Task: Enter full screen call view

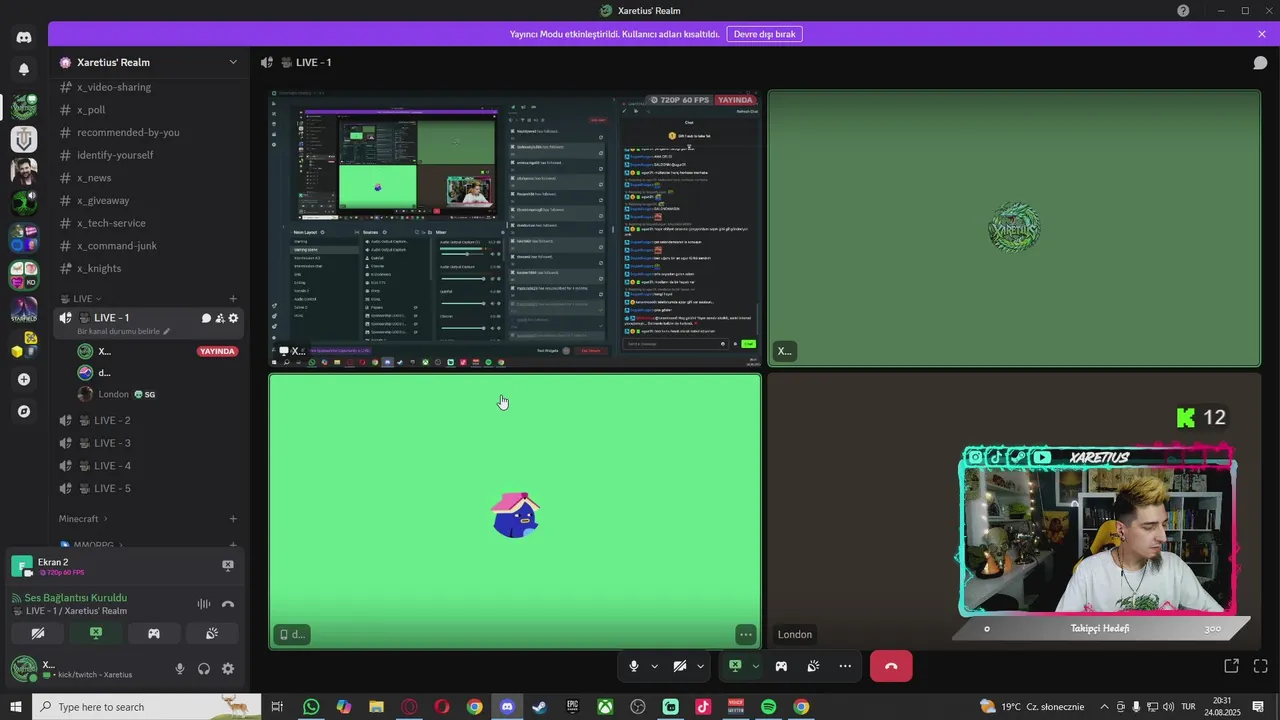Action: (1260, 666)
